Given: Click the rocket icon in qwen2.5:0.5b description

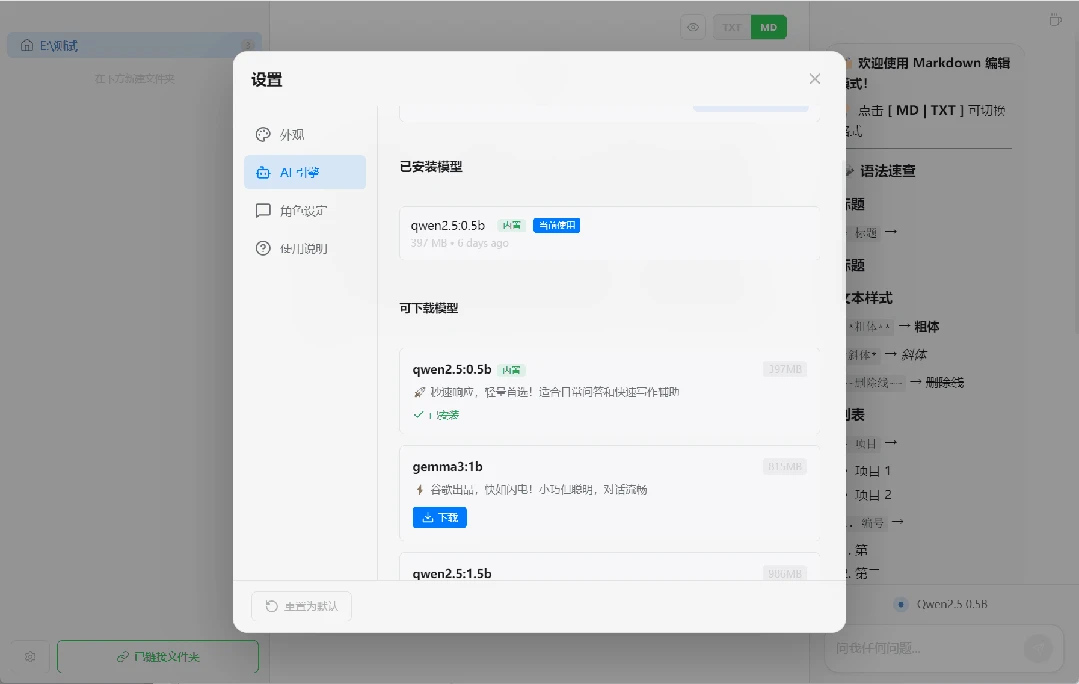Looking at the screenshot, I should (x=419, y=392).
